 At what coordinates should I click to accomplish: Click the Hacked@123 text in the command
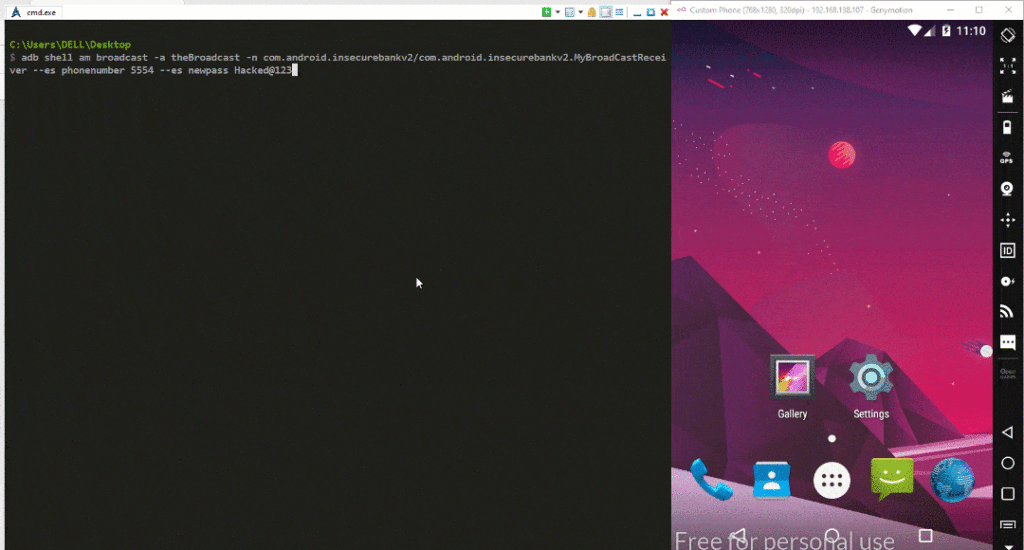pyautogui.click(x=263, y=70)
